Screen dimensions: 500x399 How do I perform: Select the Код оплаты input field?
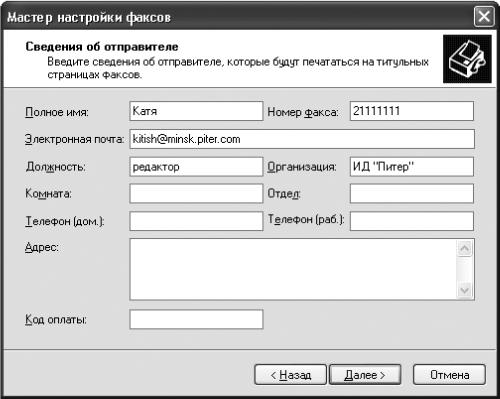click(196, 319)
